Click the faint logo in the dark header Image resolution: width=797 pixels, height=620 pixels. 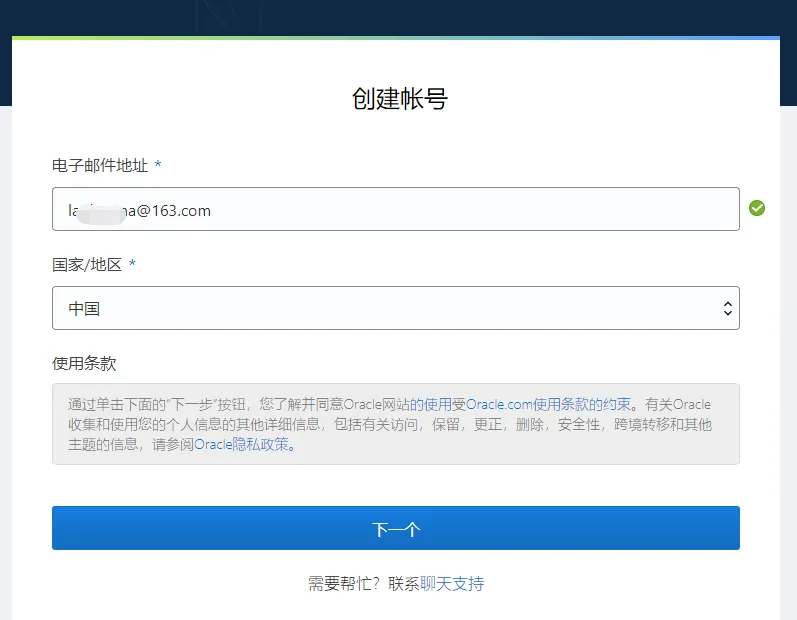pyautogui.click(x=229, y=16)
